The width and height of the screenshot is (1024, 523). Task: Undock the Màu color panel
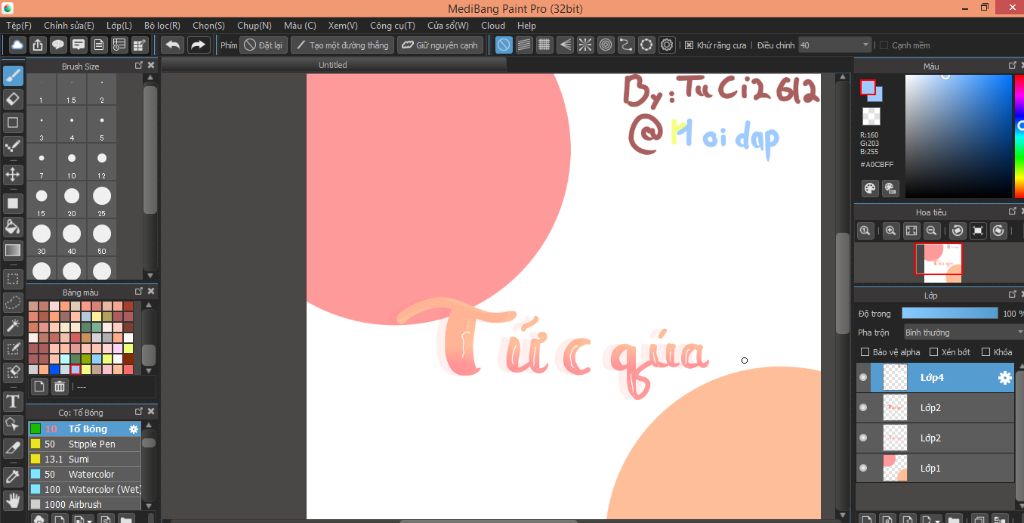point(1012,65)
